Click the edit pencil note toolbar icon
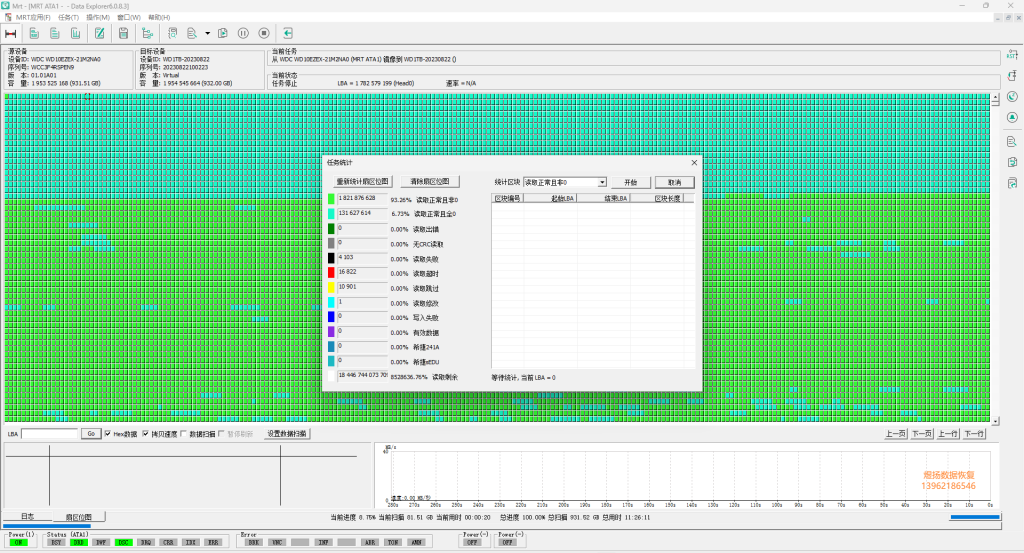The image size is (1024, 553). [x=99, y=33]
